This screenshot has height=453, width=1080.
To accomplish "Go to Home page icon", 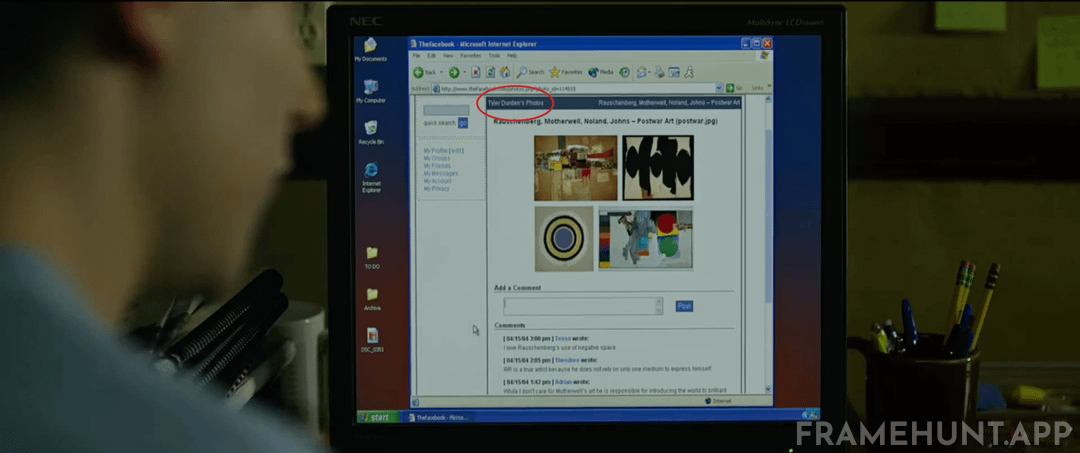I will coord(505,72).
